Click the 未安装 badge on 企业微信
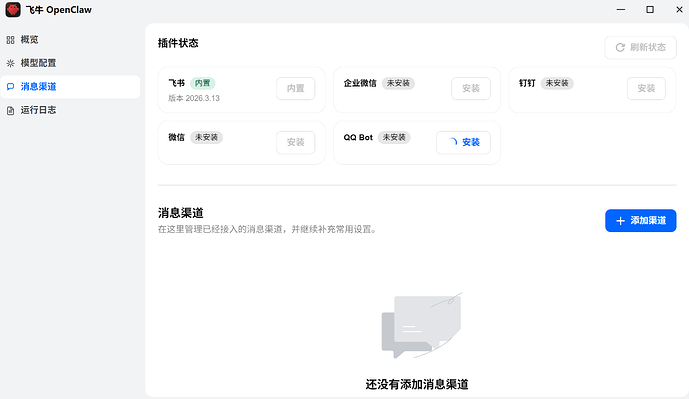This screenshot has height=399, width=689. tap(398, 83)
